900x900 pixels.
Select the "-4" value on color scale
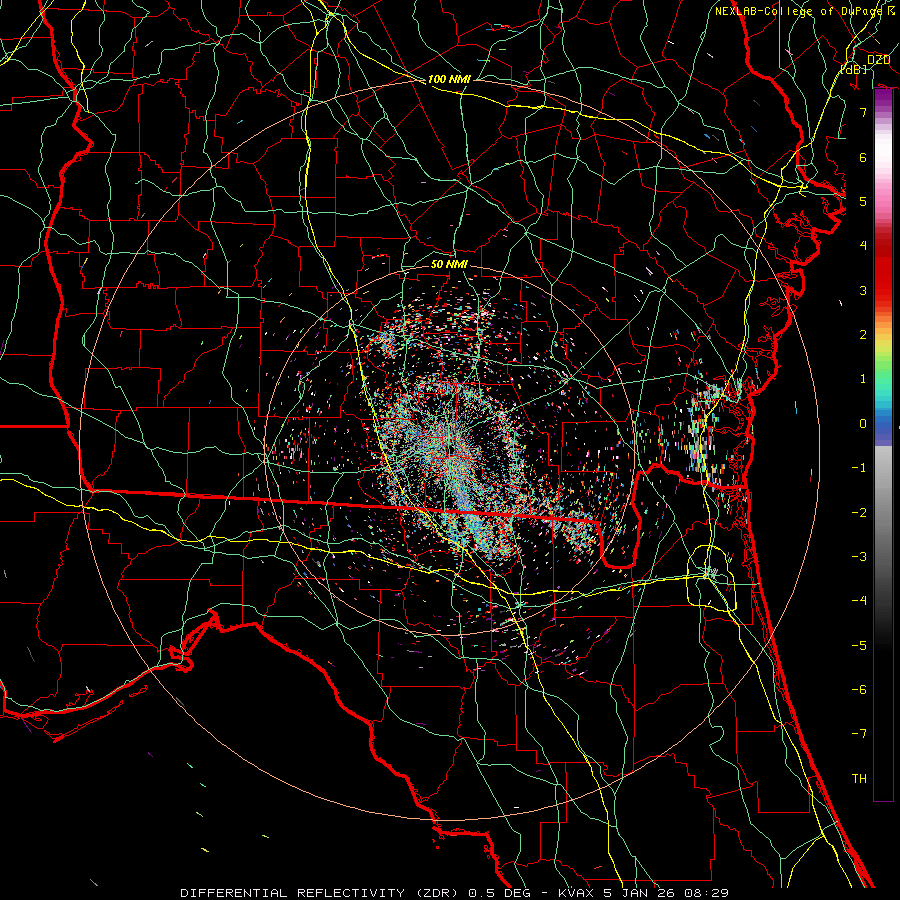click(859, 601)
